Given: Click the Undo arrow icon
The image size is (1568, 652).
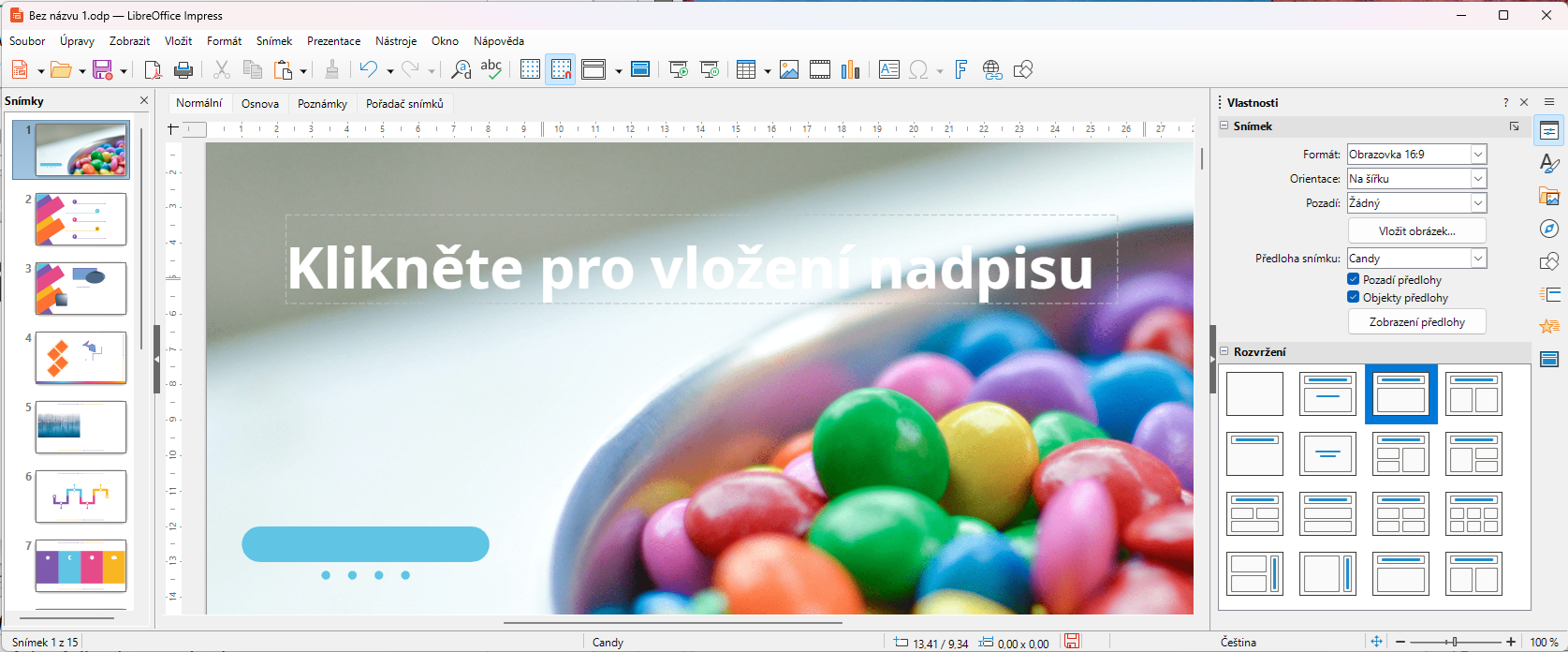Looking at the screenshot, I should 369,69.
